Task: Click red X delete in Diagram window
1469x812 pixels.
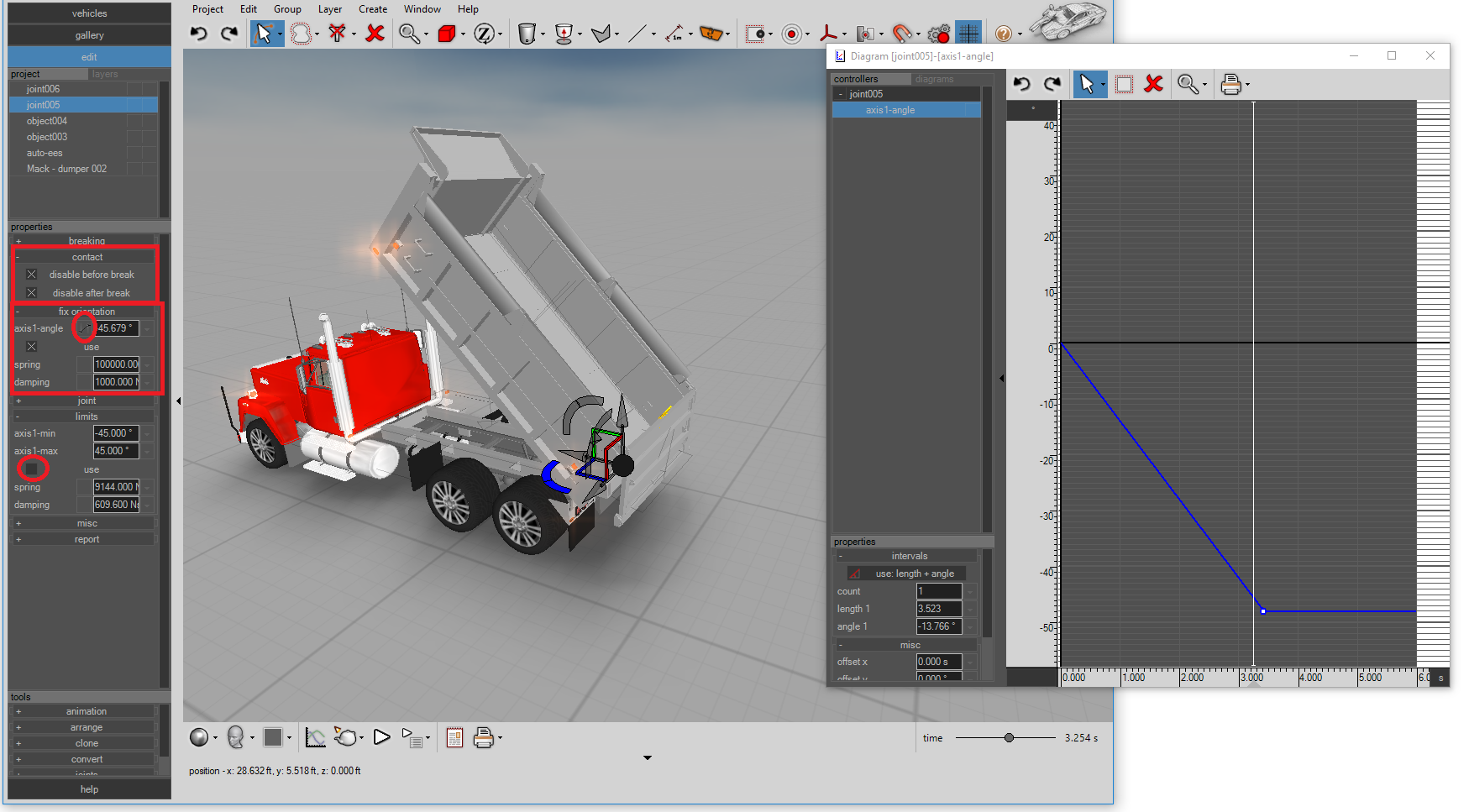Action: tap(1153, 84)
